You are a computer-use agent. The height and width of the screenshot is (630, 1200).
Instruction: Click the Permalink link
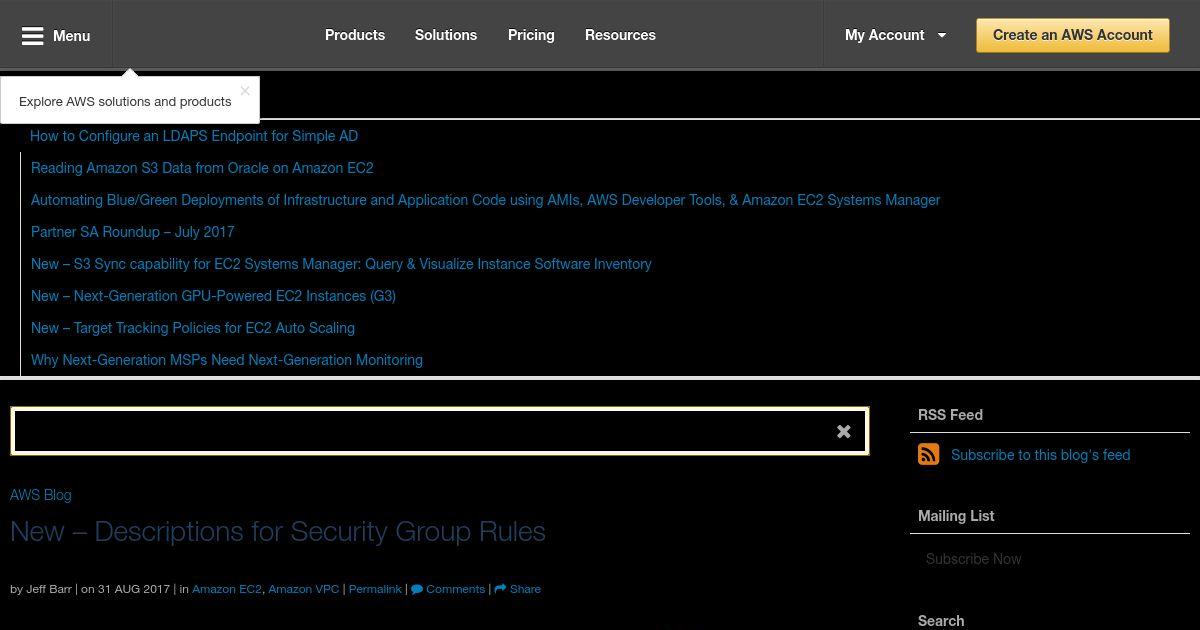[375, 589]
